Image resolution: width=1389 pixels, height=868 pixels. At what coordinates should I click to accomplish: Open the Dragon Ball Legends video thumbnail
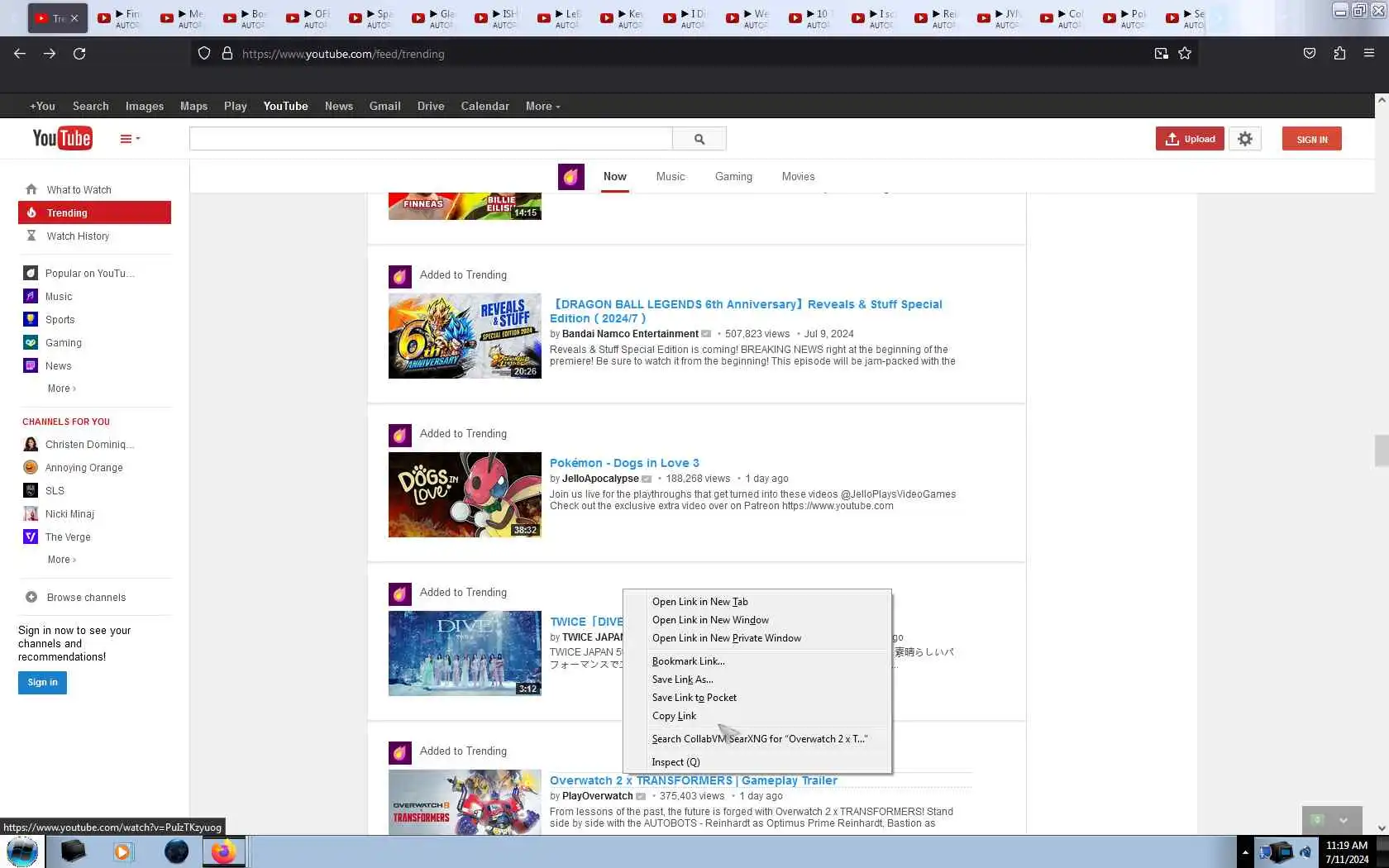465,336
